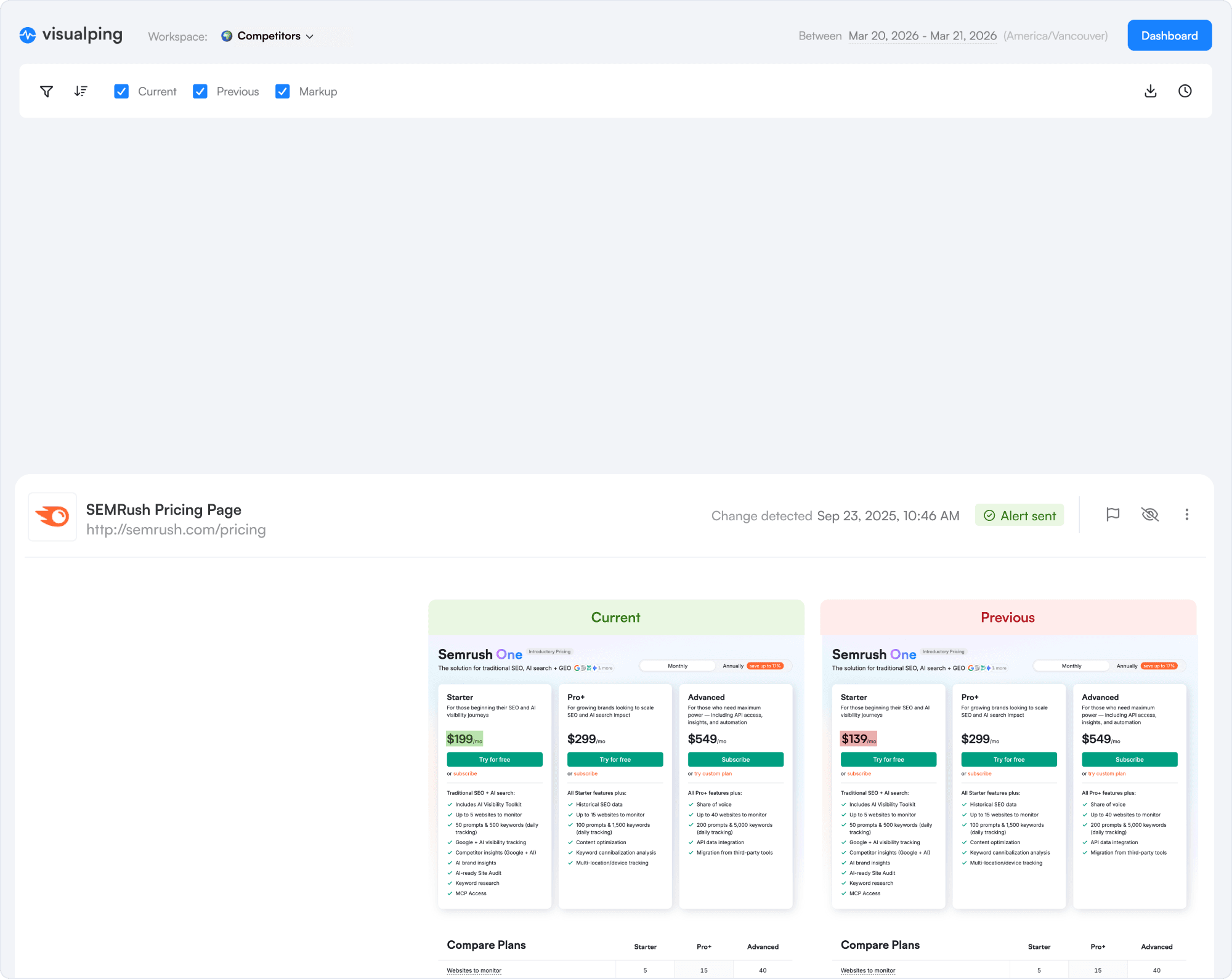Viewport: 1232px width, 979px height.
Task: Click the $549 Advanced price in Current
Action: tap(707, 739)
